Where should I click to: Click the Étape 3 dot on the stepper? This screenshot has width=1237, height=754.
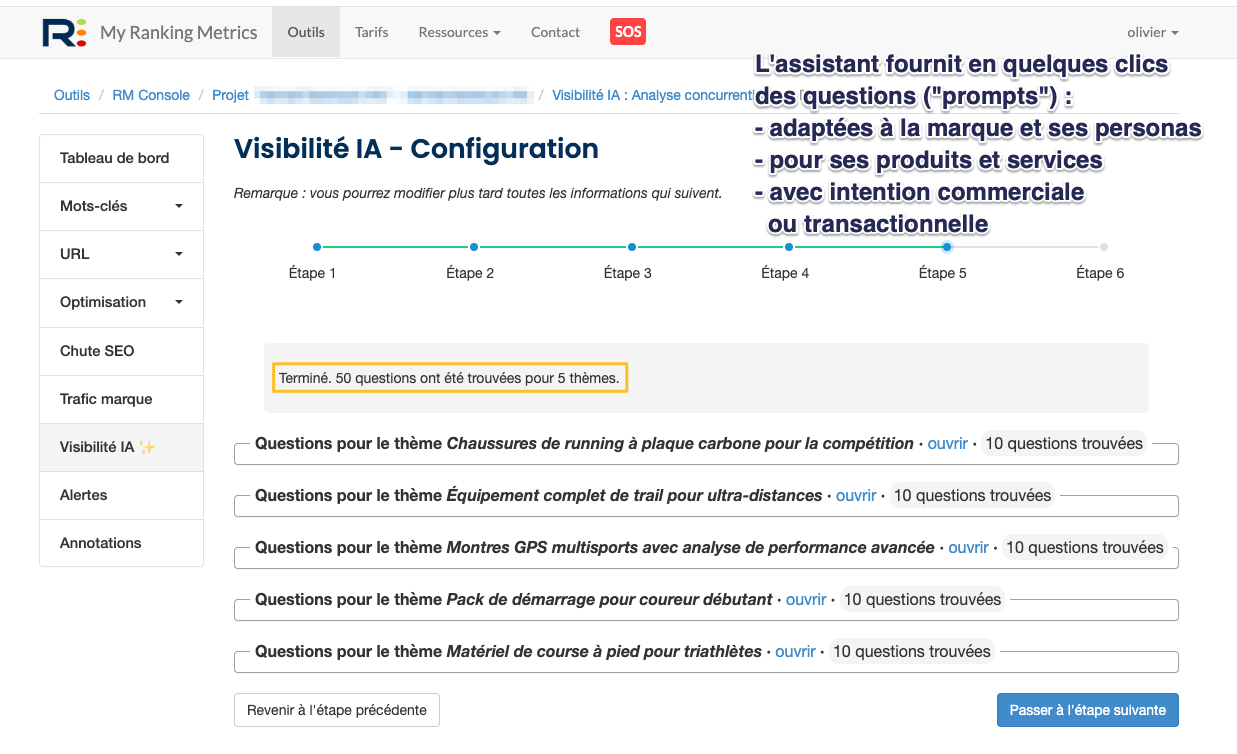(x=631, y=245)
